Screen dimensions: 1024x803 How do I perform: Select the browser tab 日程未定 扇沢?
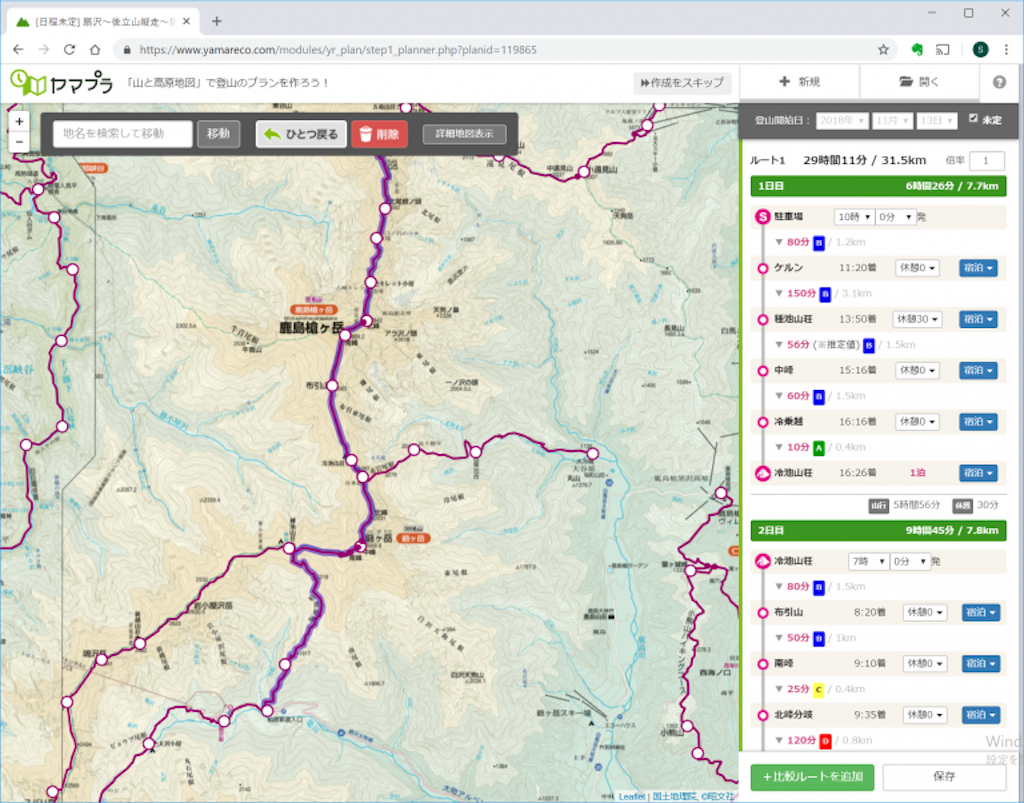pyautogui.click(x=103, y=22)
